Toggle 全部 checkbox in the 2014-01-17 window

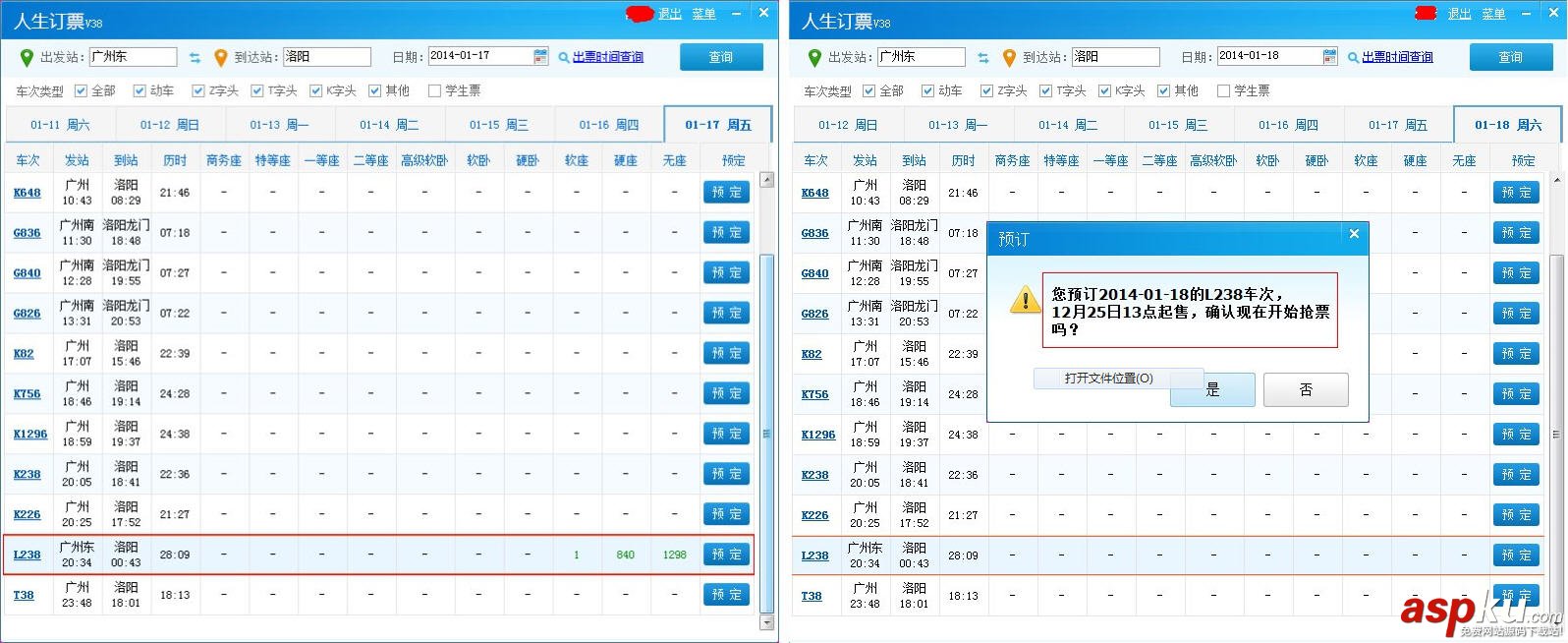pos(81,90)
